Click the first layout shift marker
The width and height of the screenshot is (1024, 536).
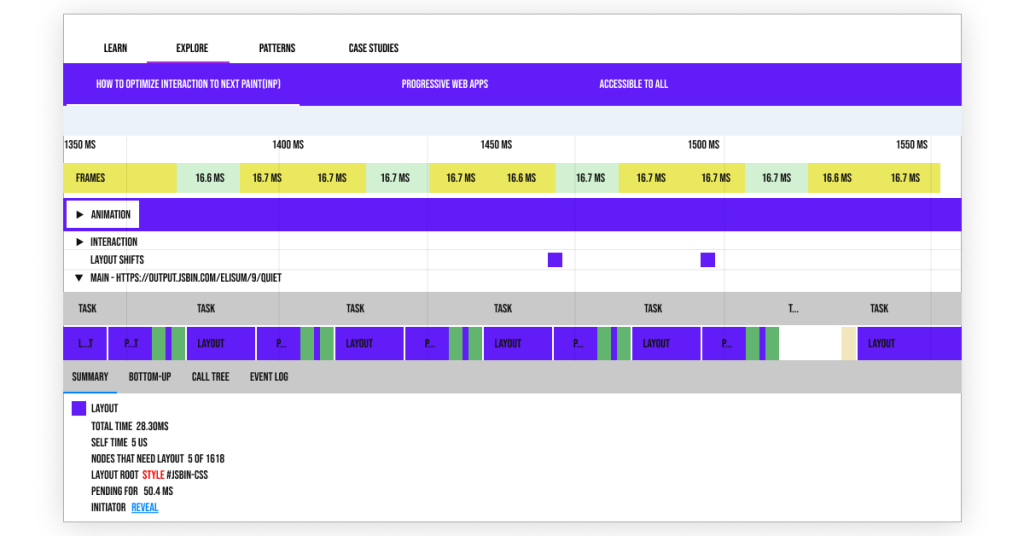point(555,260)
